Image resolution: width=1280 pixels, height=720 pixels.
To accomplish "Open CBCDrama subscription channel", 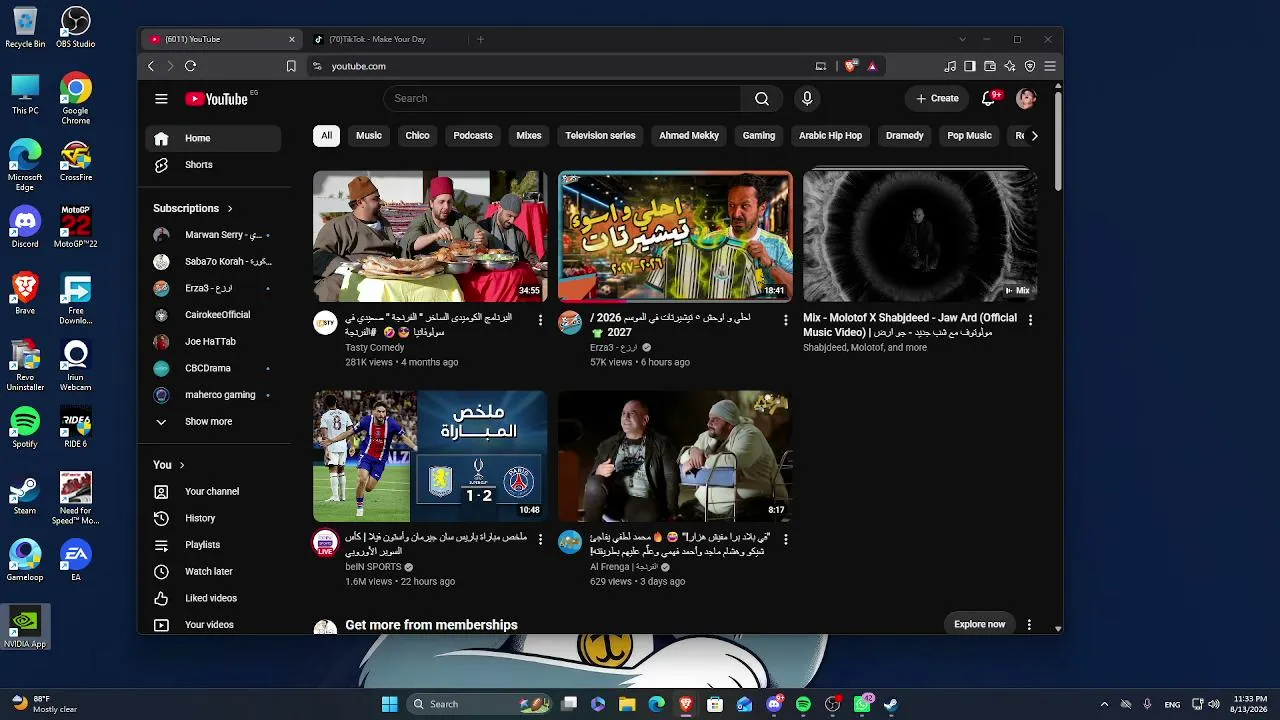I will click(213, 368).
